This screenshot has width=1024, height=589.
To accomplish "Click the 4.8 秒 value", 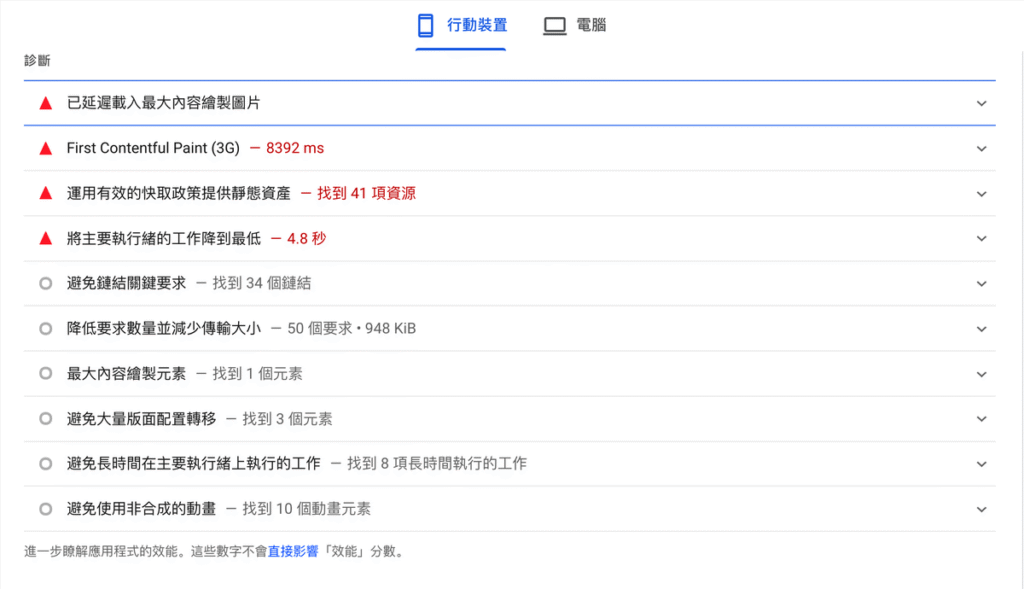I will 306,238.
